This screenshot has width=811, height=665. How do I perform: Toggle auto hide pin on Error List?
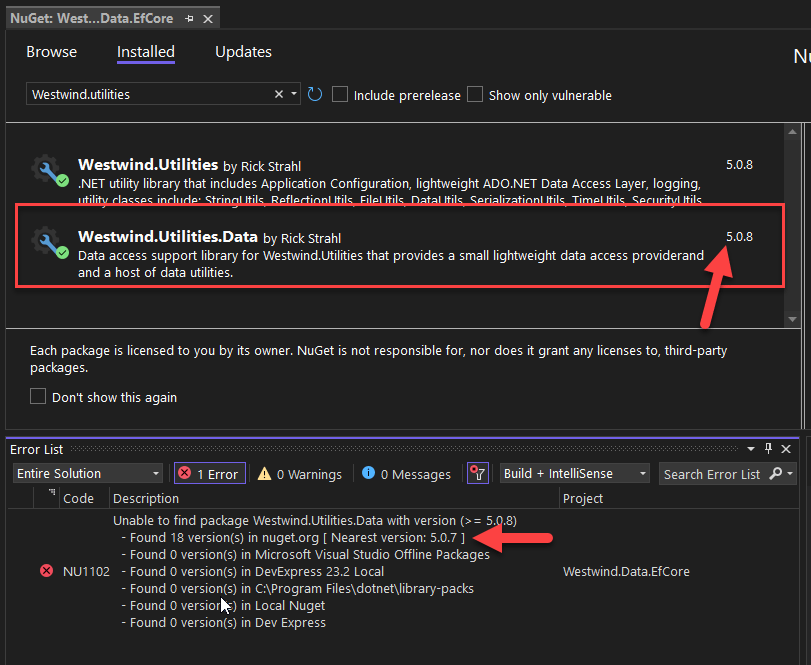768,449
